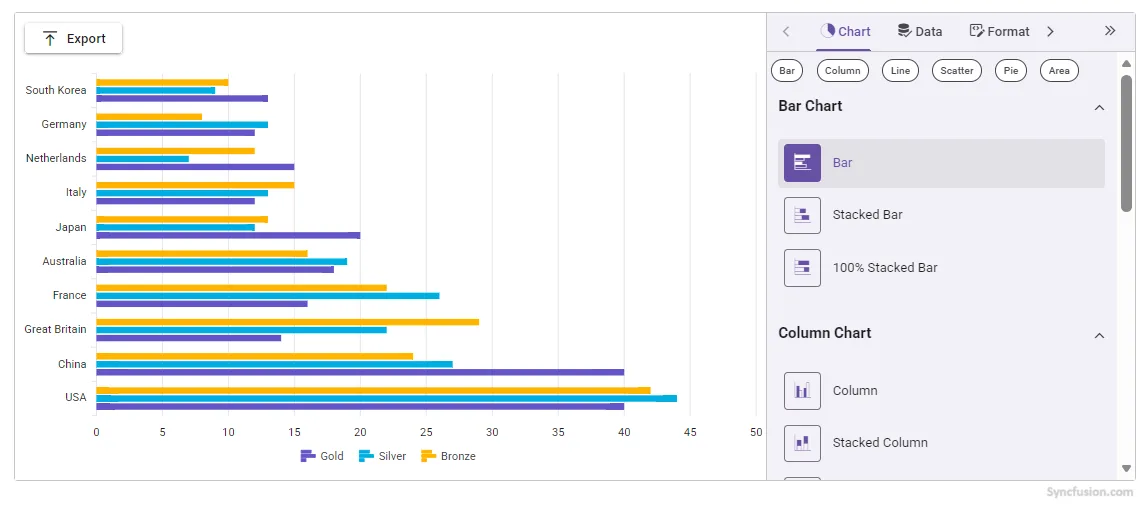1146x506 pixels.
Task: Jump to Pie chip filter
Action: (1011, 71)
